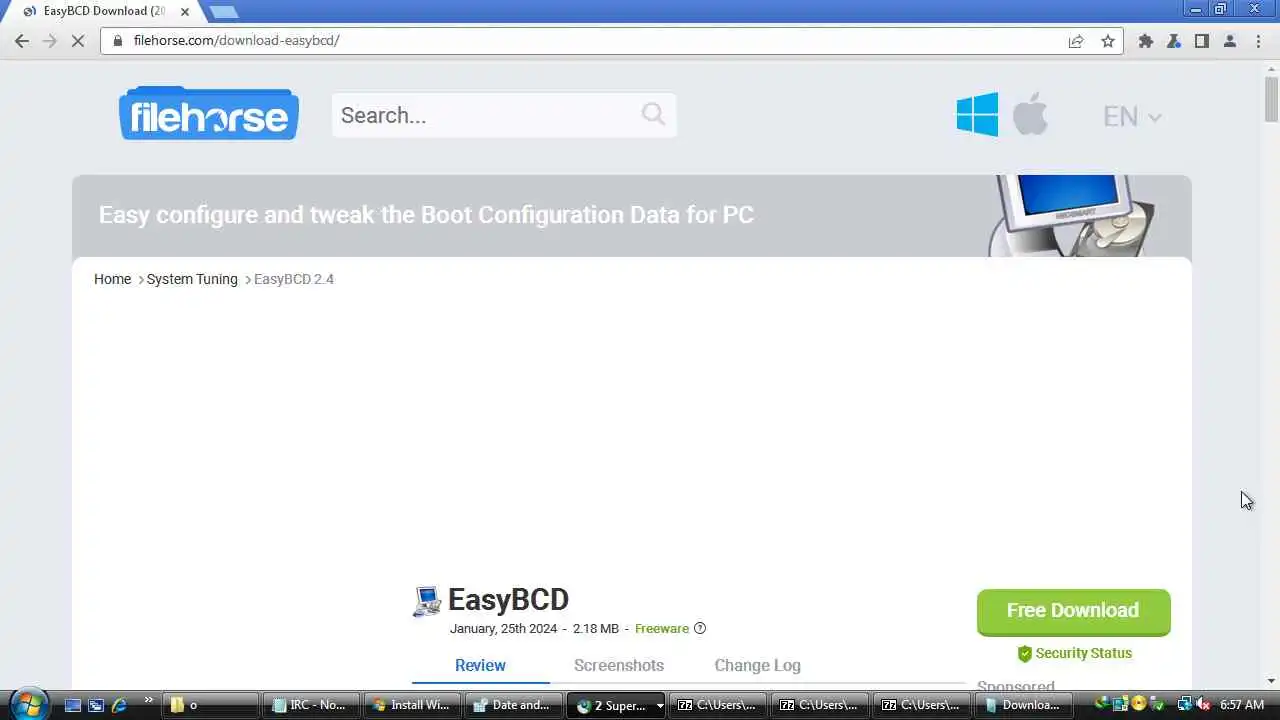Click scrollbar up arrow
This screenshot has width=1280, height=720.
(x=1271, y=67)
